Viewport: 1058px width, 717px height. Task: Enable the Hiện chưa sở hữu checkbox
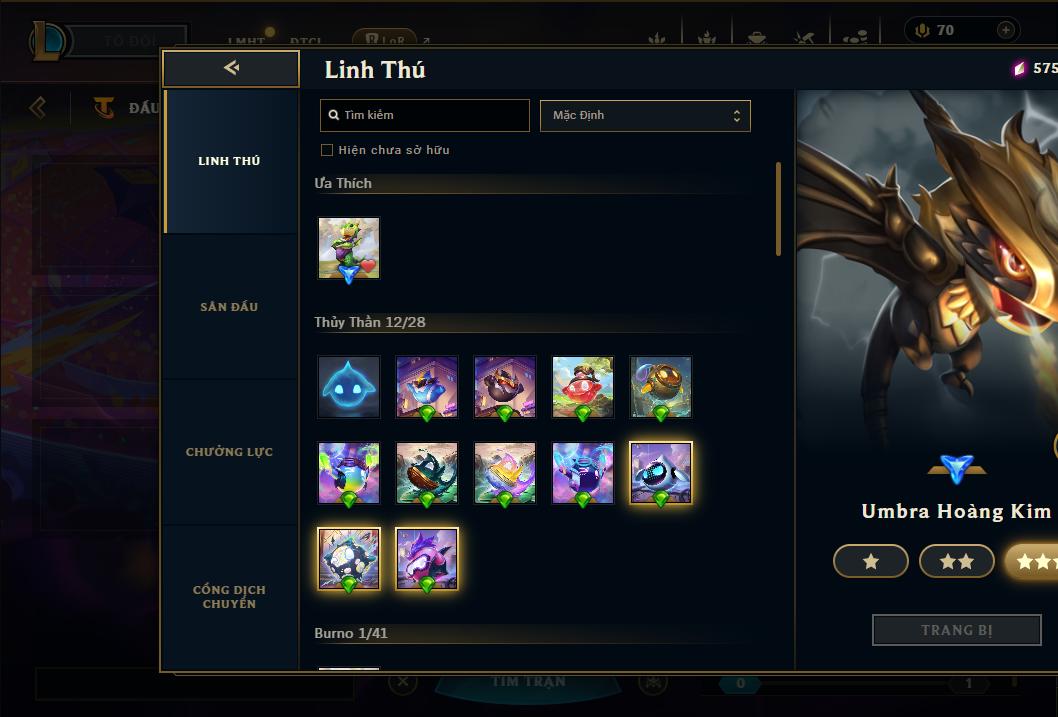pyautogui.click(x=327, y=150)
